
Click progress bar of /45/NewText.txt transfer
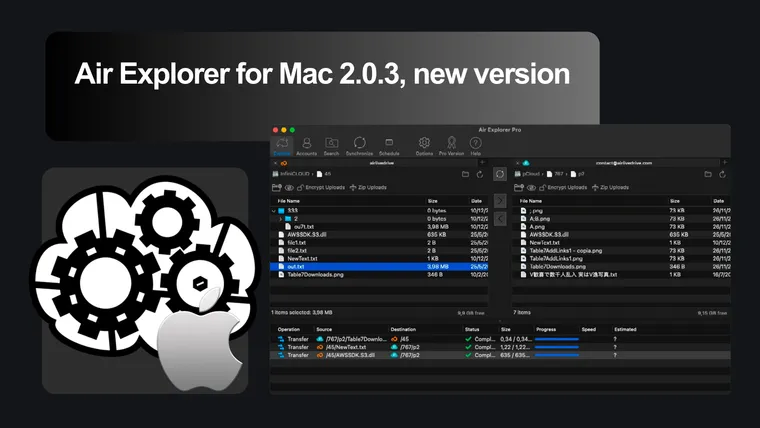coord(556,347)
